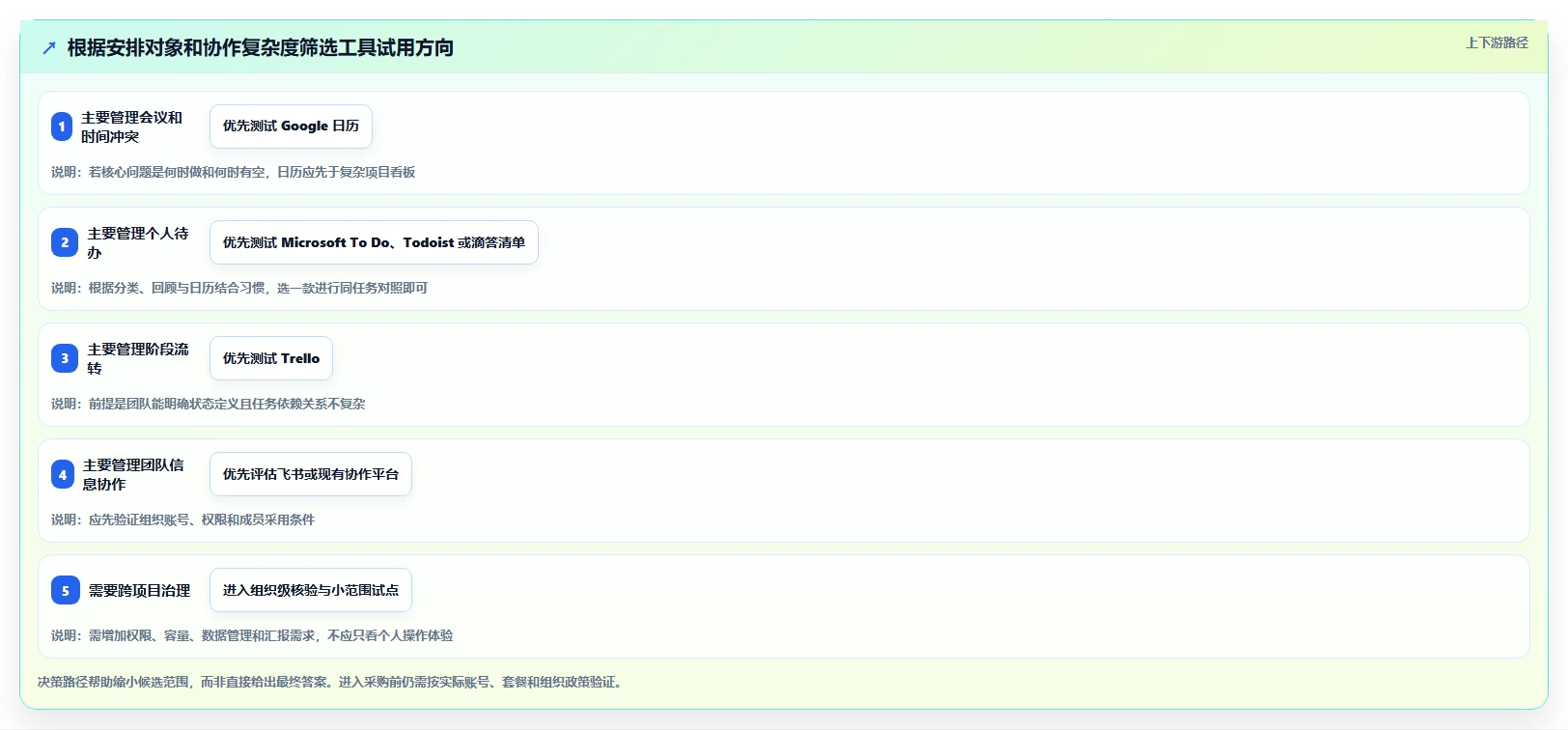
Task: Click the step 1 number badge
Action: point(62,126)
